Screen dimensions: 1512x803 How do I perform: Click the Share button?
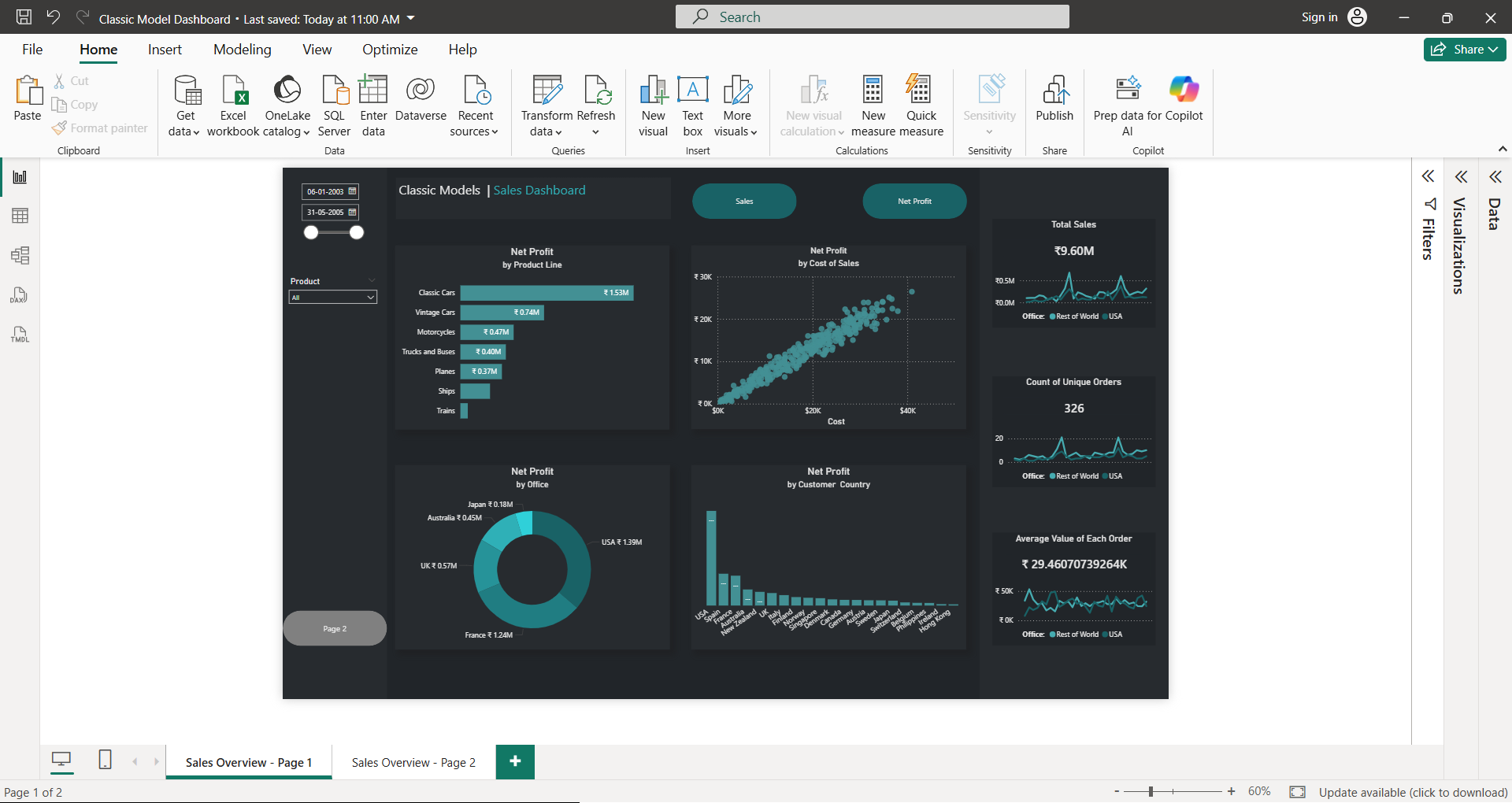point(1463,49)
